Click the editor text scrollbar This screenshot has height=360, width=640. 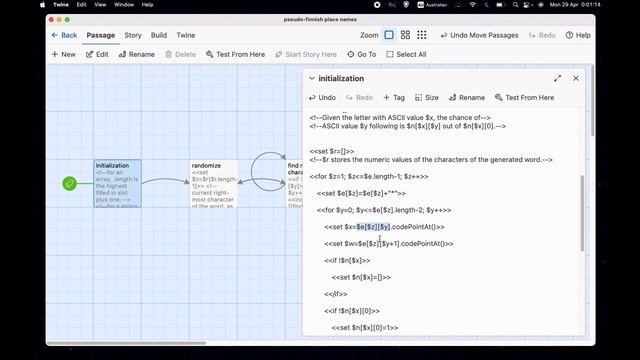click(582, 213)
